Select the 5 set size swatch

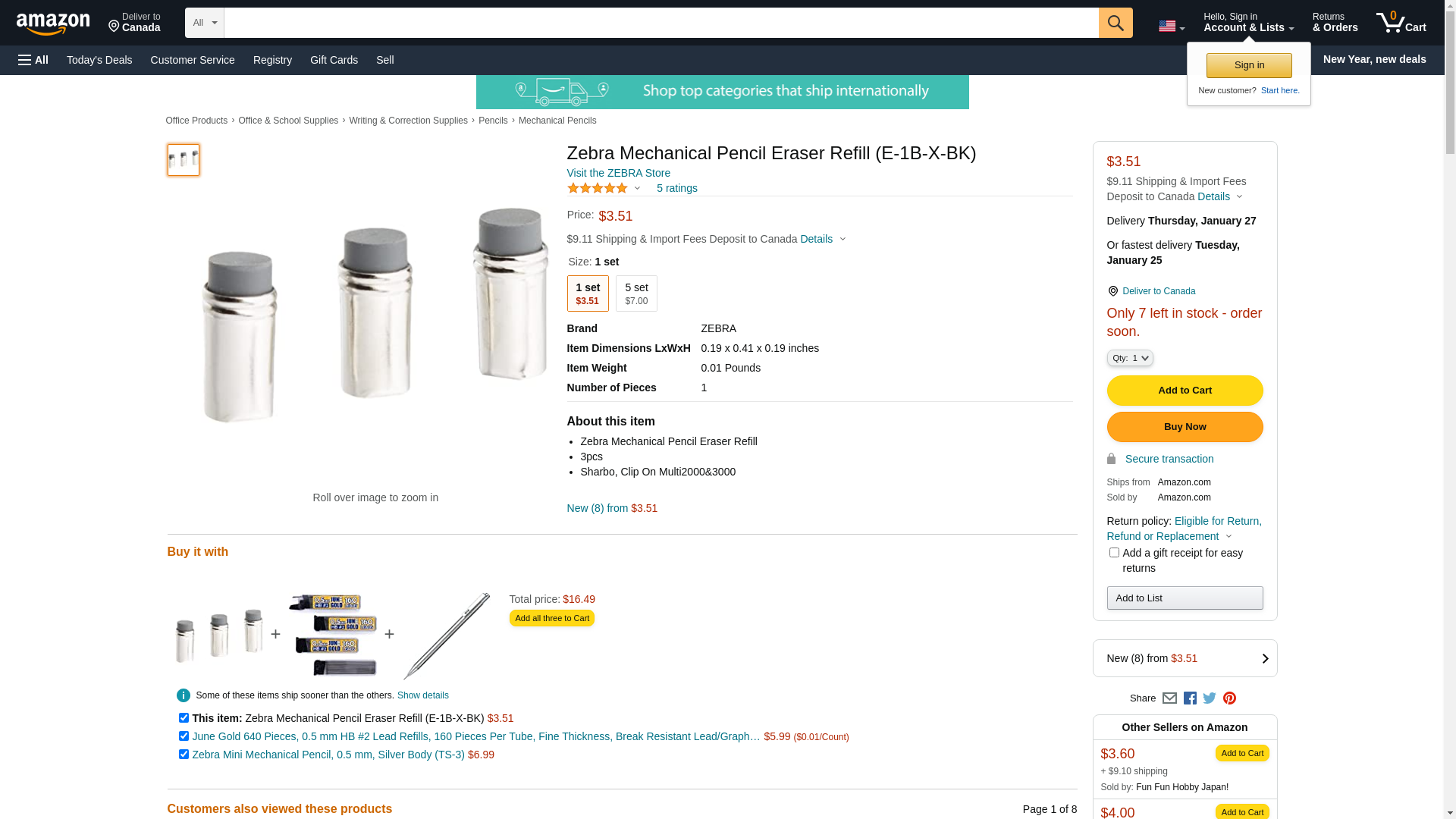pos(636,293)
